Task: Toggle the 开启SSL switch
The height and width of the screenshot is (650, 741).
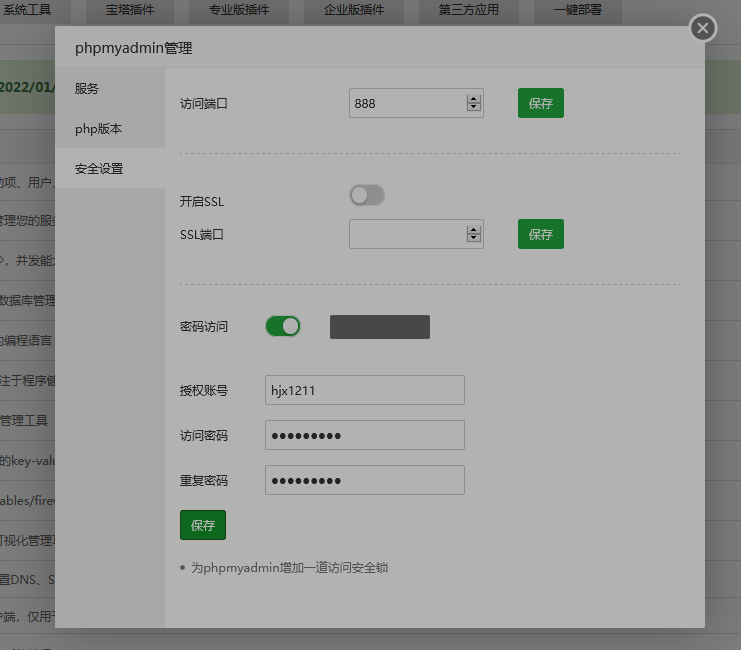Action: click(367, 195)
